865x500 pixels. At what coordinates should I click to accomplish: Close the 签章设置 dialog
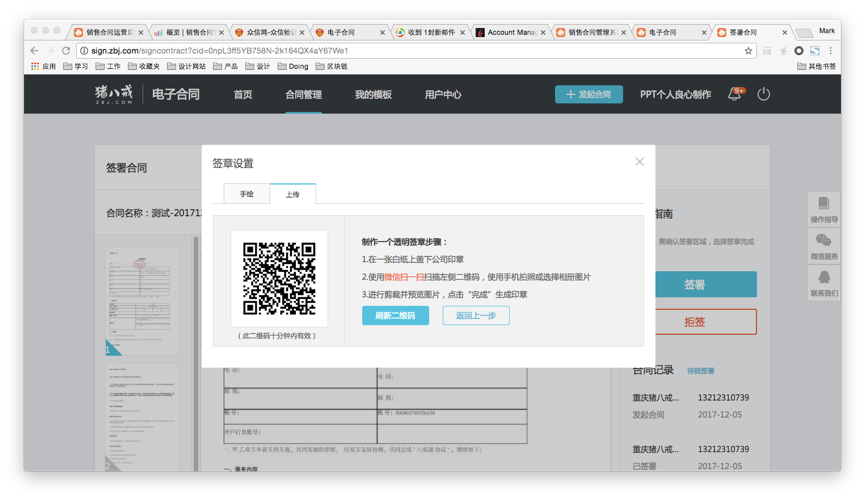click(x=639, y=162)
